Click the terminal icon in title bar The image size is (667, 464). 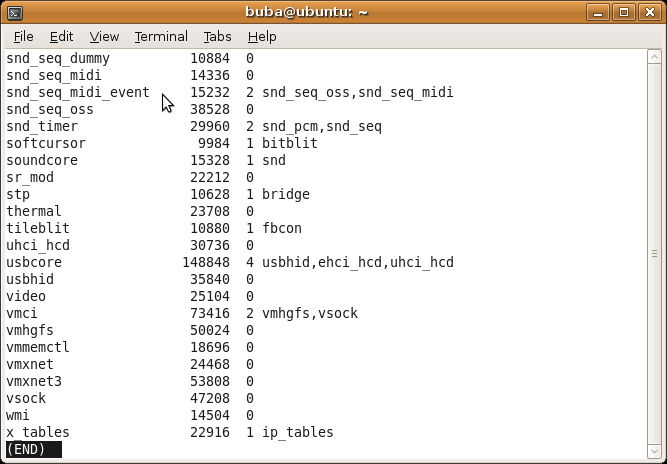tap(15, 13)
